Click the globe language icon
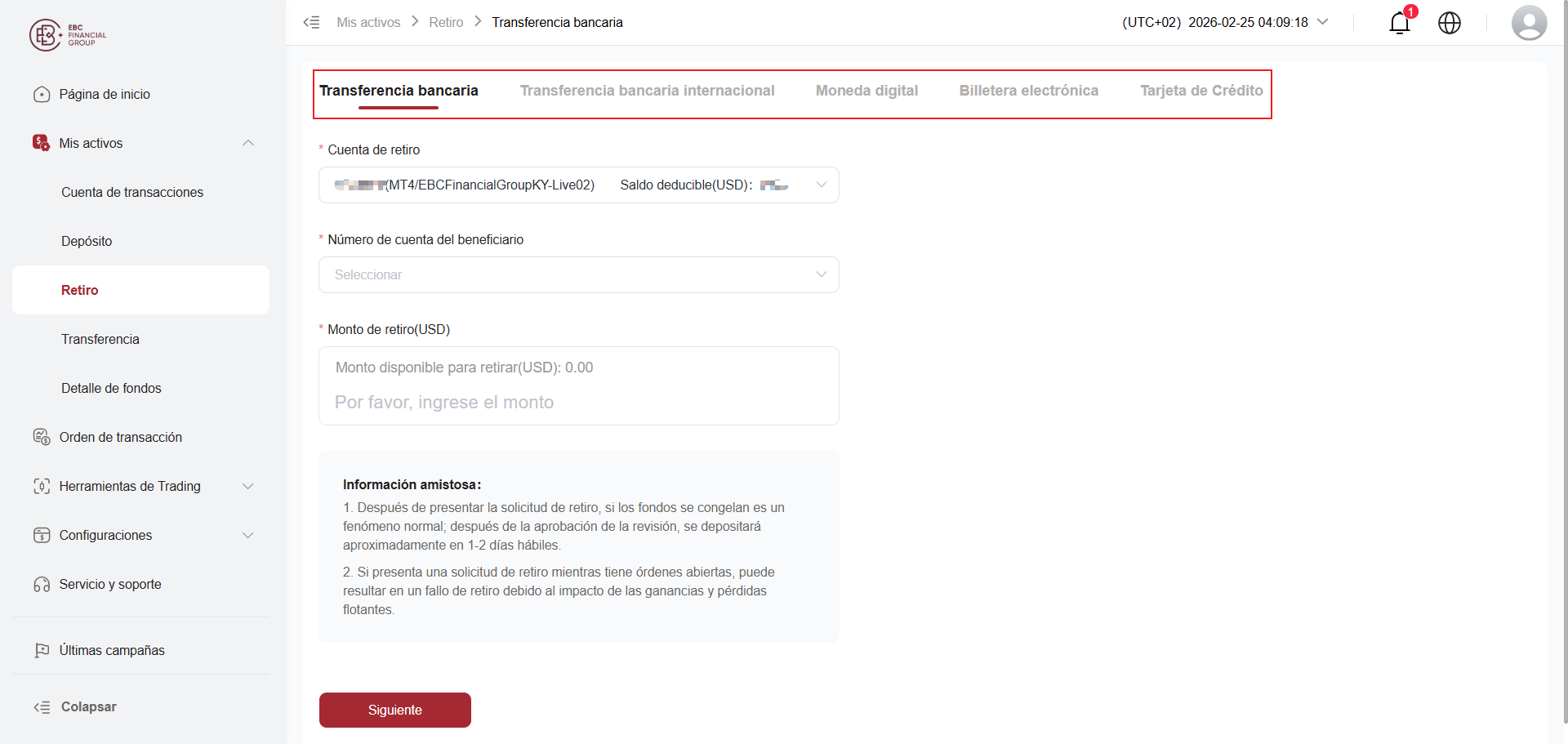Image resolution: width=1568 pixels, height=744 pixels. pyautogui.click(x=1450, y=23)
